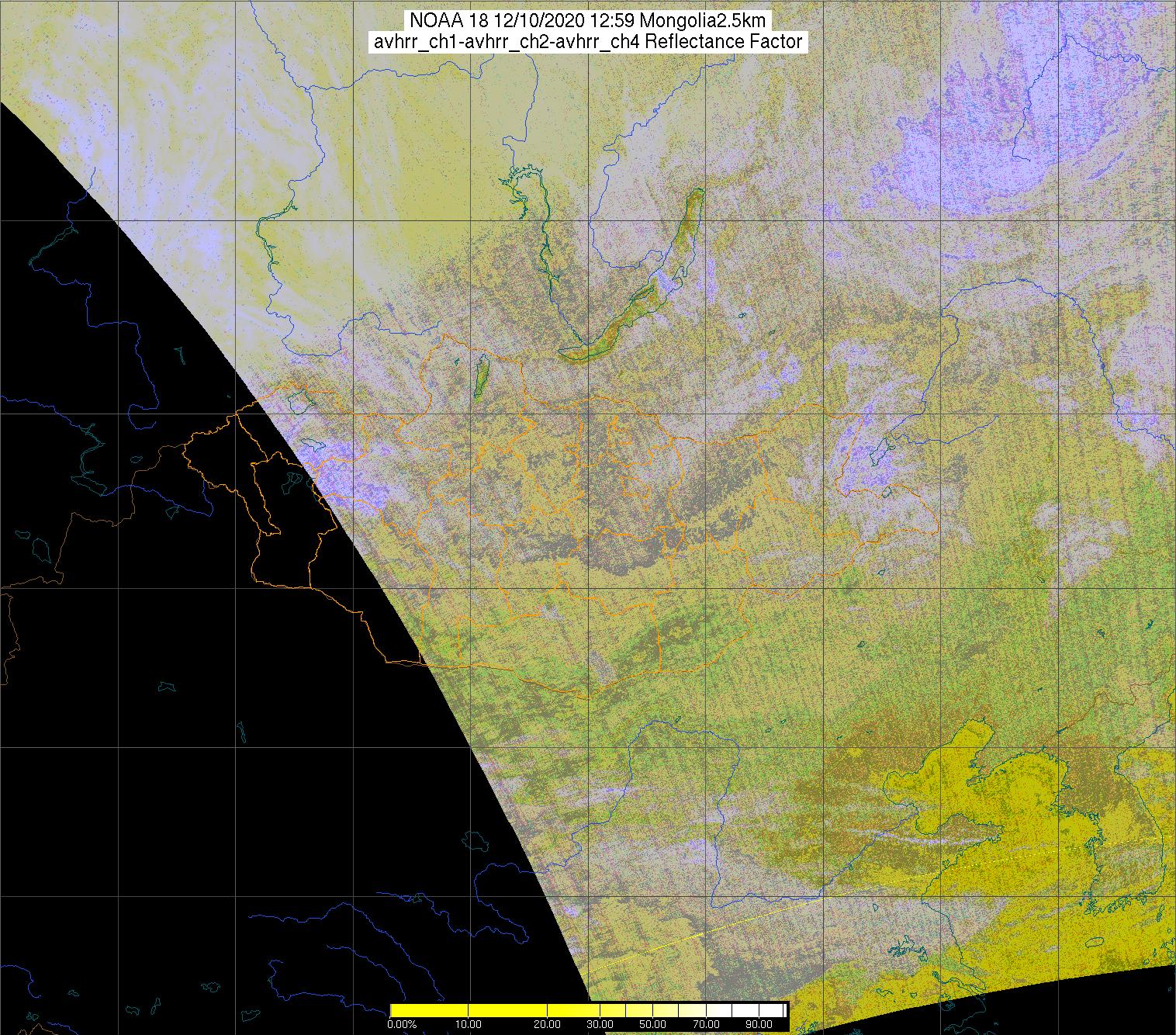Screen dimensions: 1176x1035
Task: Click the '70.00' colorbar tick label
Action: pos(706,1026)
